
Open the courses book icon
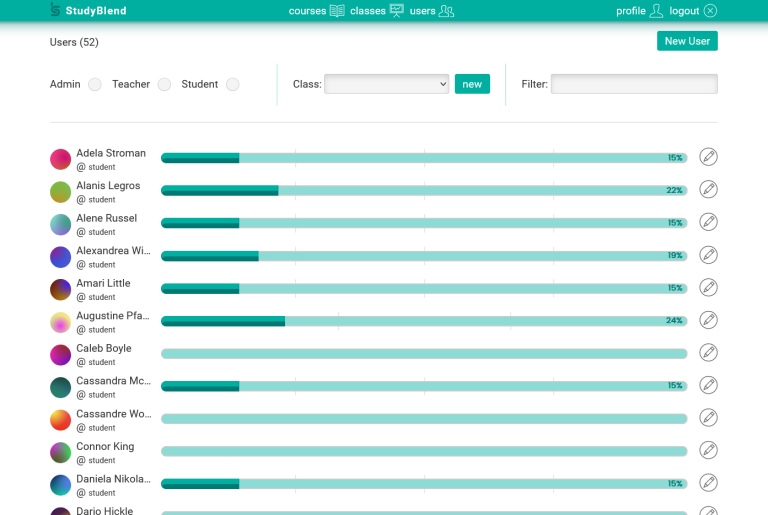point(337,11)
